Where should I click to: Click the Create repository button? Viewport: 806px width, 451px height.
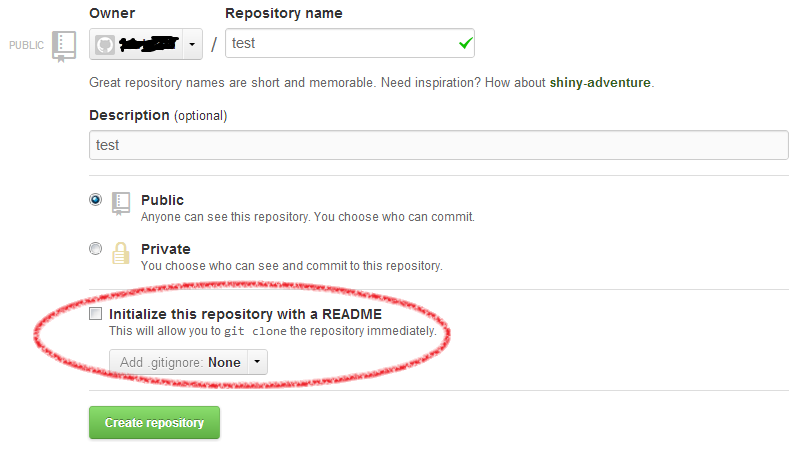tap(154, 423)
